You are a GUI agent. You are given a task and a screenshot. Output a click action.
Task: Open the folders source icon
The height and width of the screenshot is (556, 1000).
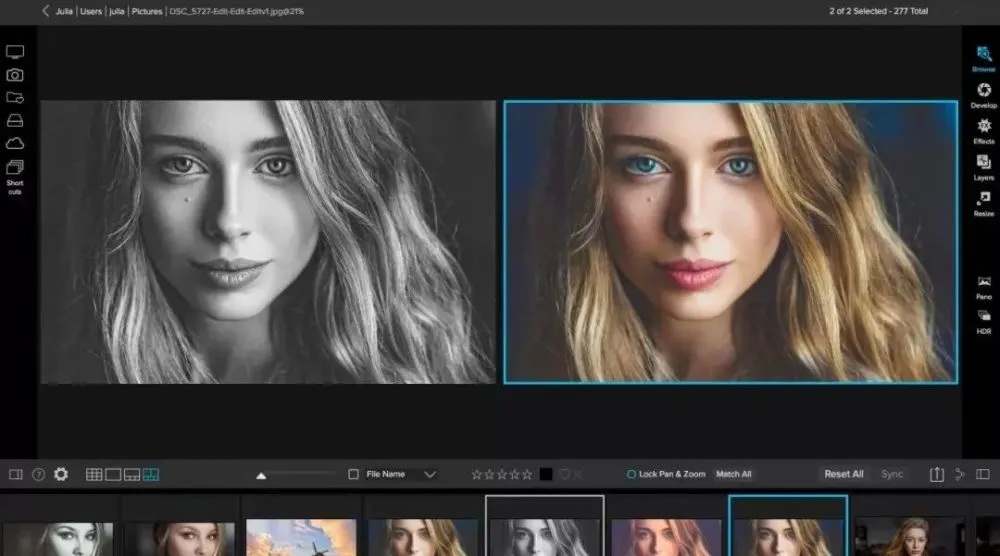15,98
